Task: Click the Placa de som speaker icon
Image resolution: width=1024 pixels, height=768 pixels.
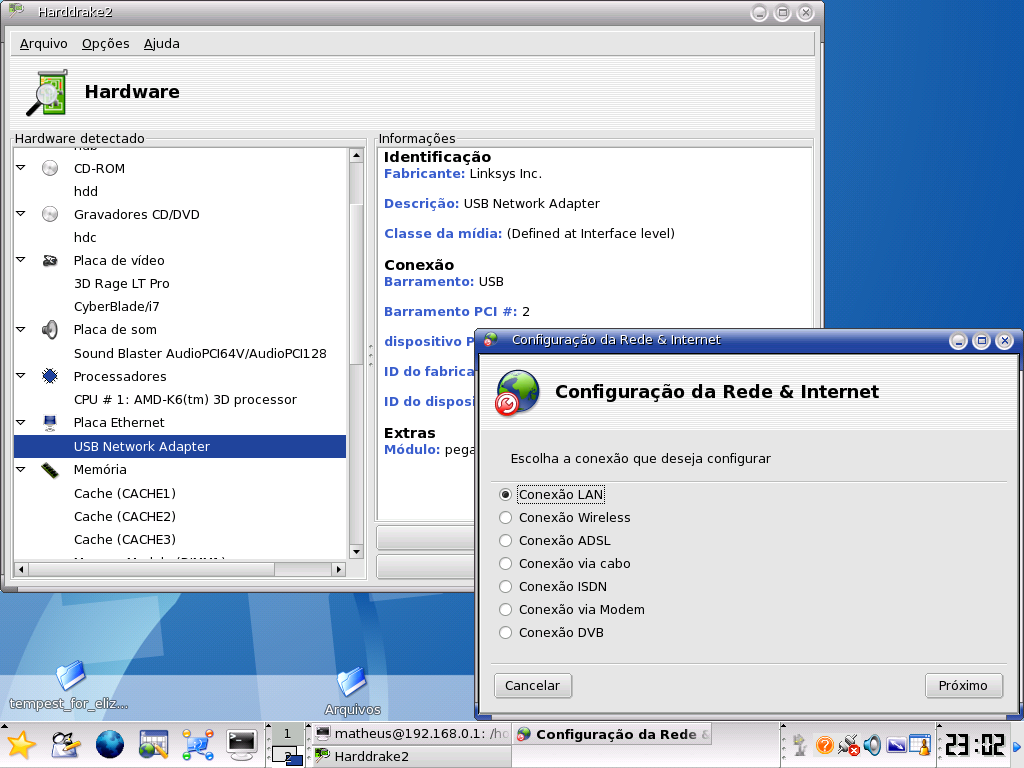Action: (50, 330)
